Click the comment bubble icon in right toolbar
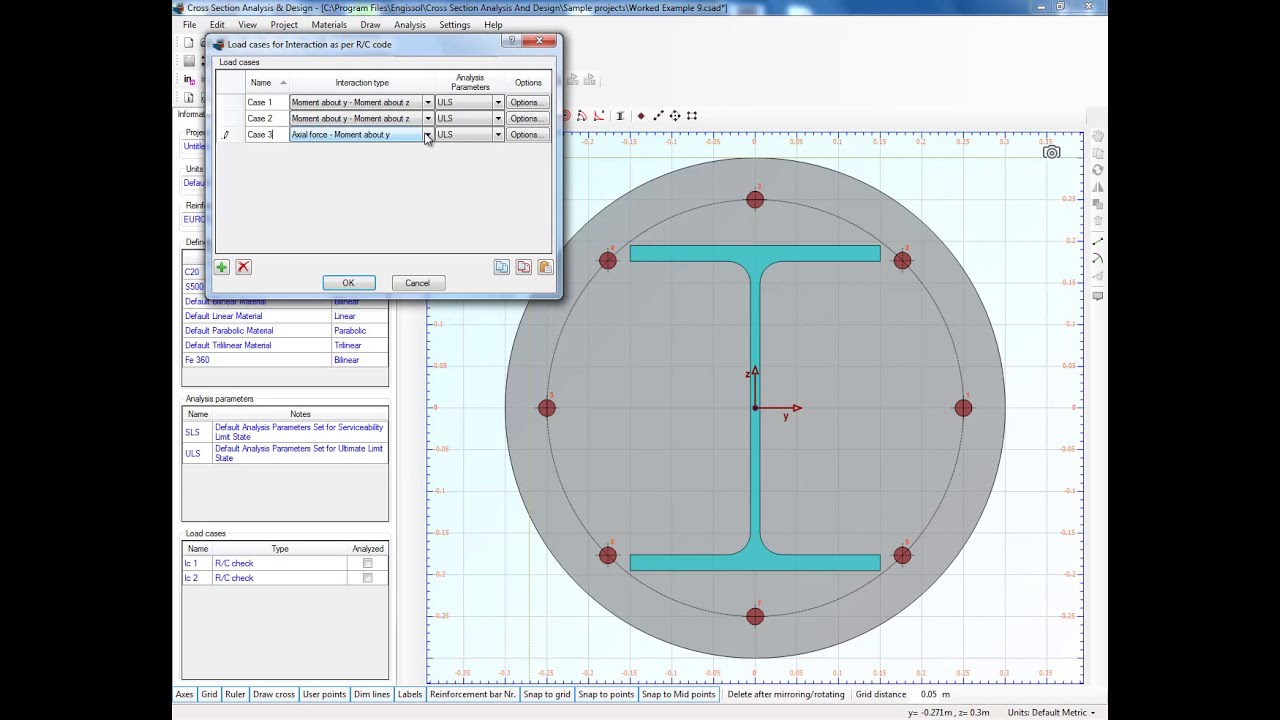Viewport: 1280px width, 720px height. tap(1097, 296)
